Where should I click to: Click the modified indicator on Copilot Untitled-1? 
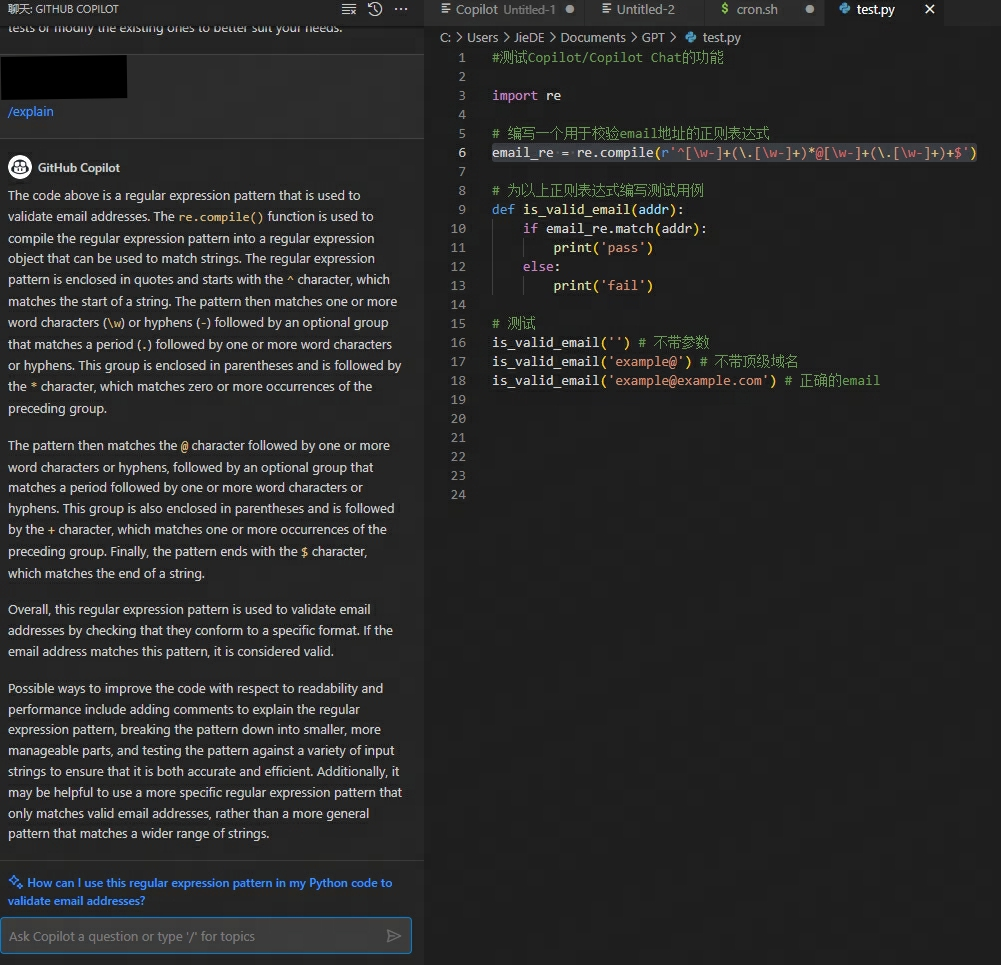click(x=570, y=12)
